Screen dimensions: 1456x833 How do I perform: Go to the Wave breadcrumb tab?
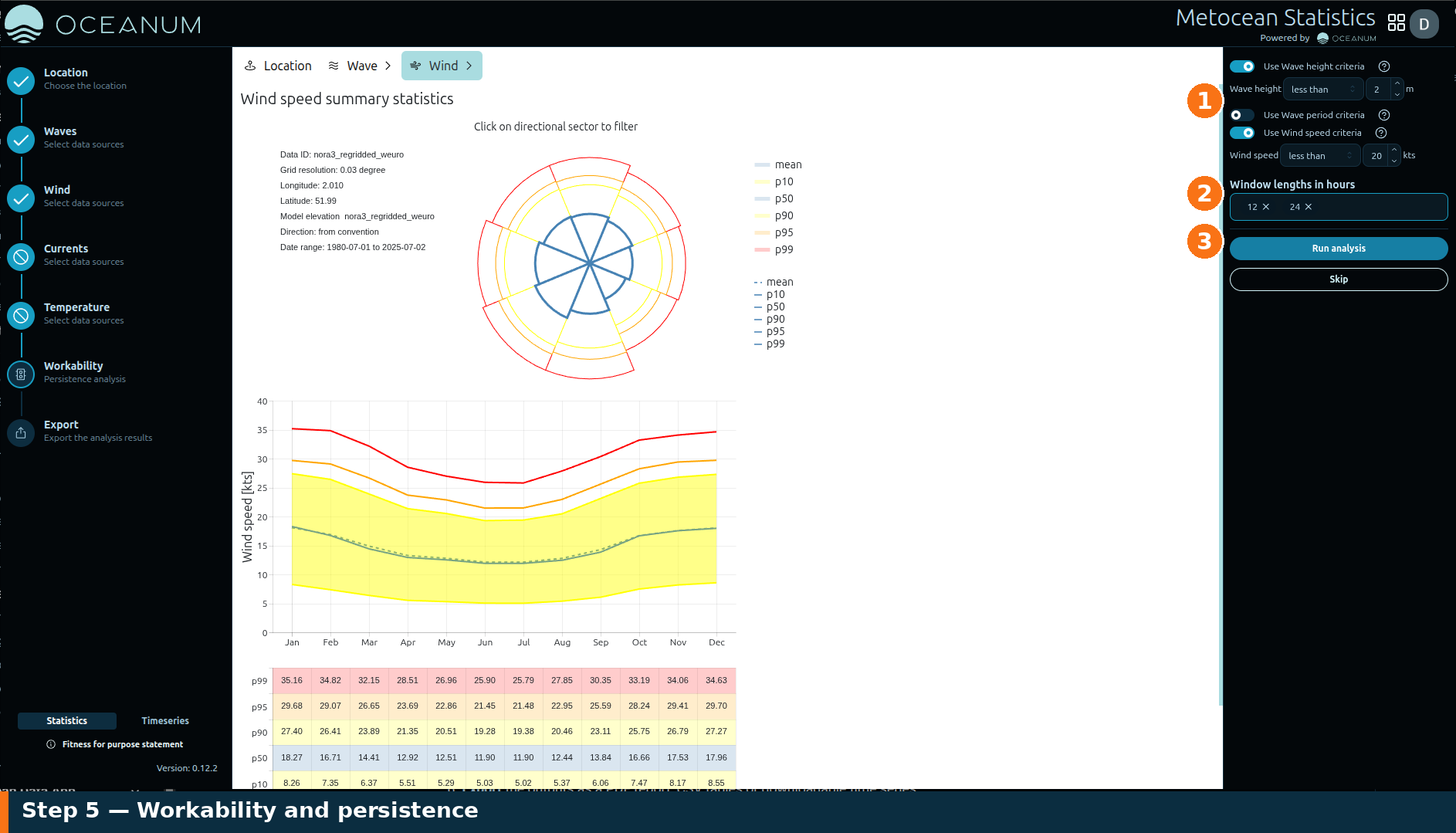(x=359, y=66)
